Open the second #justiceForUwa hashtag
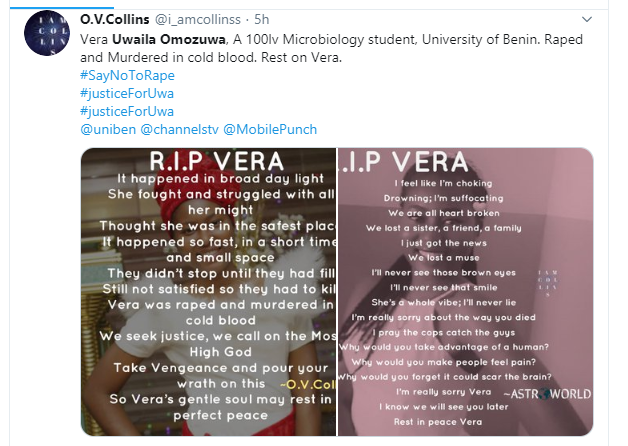The height and width of the screenshot is (446, 628). (x=127, y=111)
